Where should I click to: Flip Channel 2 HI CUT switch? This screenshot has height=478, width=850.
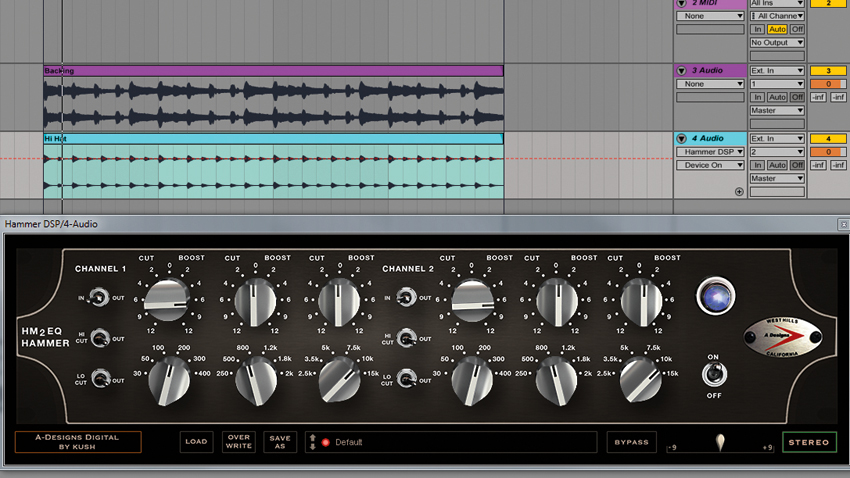coord(407,338)
